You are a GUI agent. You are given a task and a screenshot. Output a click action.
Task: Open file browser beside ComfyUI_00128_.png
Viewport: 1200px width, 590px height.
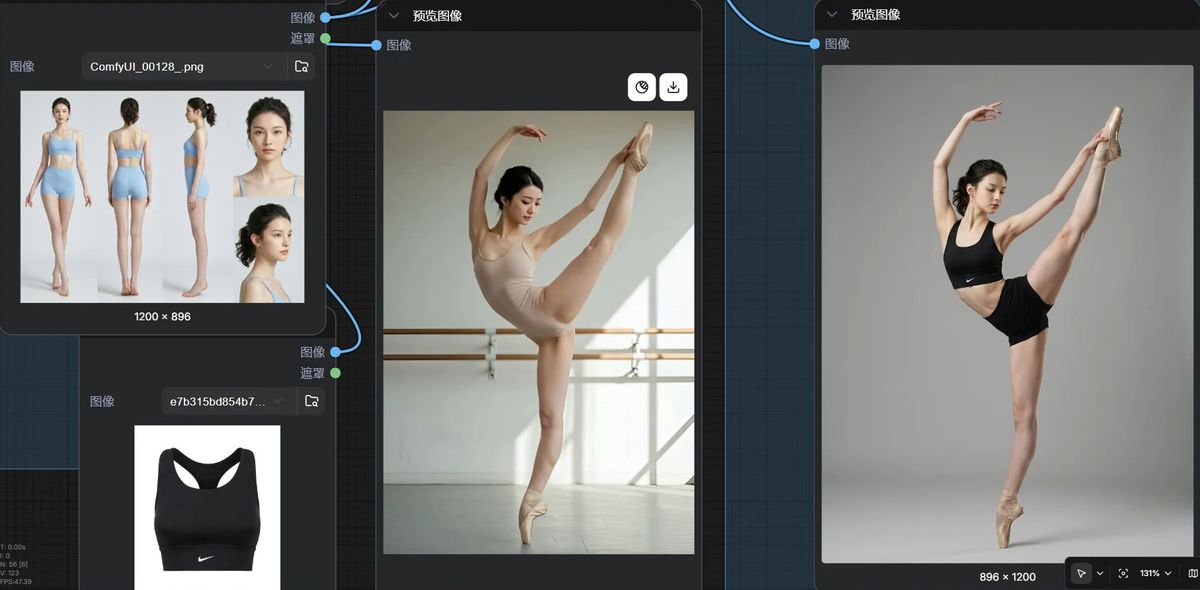pos(301,67)
